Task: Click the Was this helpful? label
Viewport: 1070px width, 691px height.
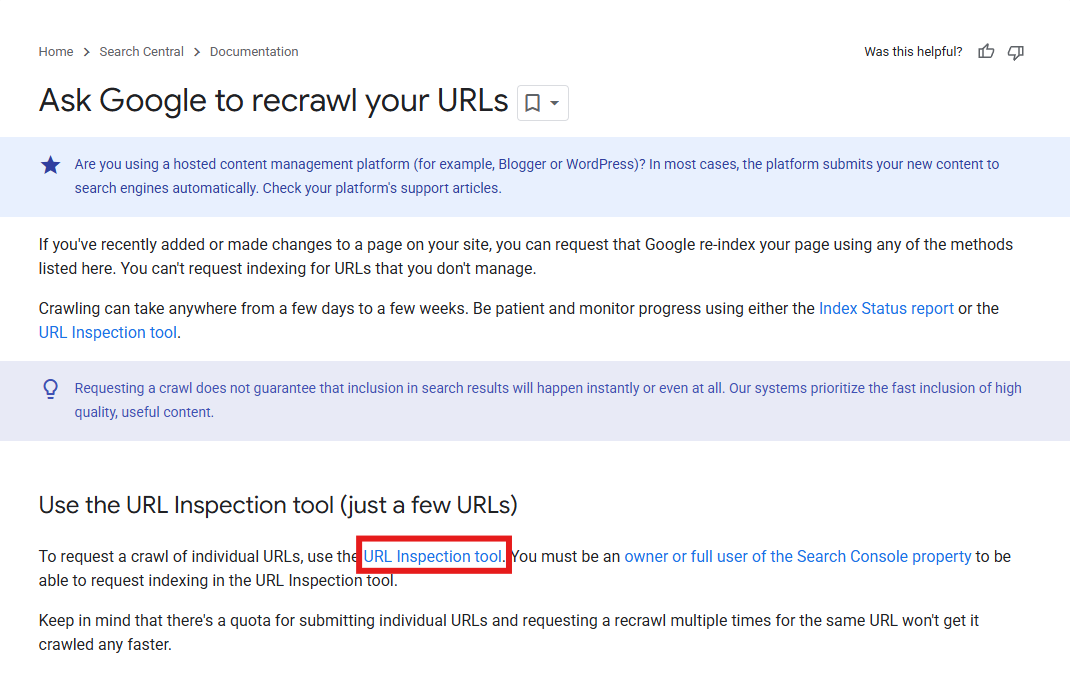Action: click(913, 52)
